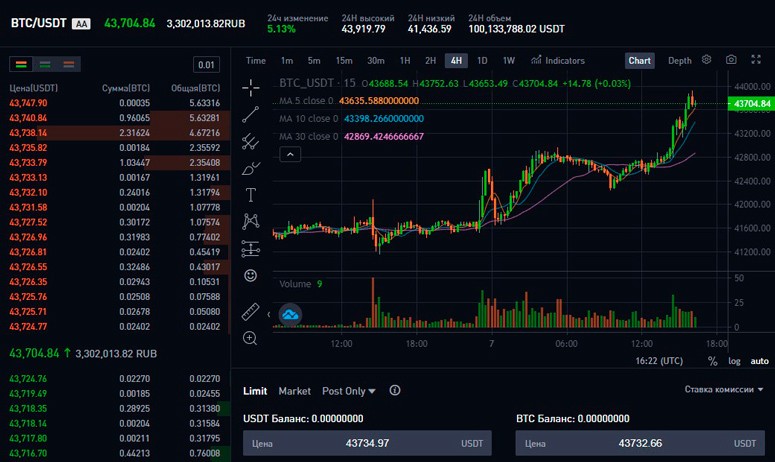This screenshot has width=775, height=462.
Task: Switch to the Chart tab
Action: [x=640, y=60]
